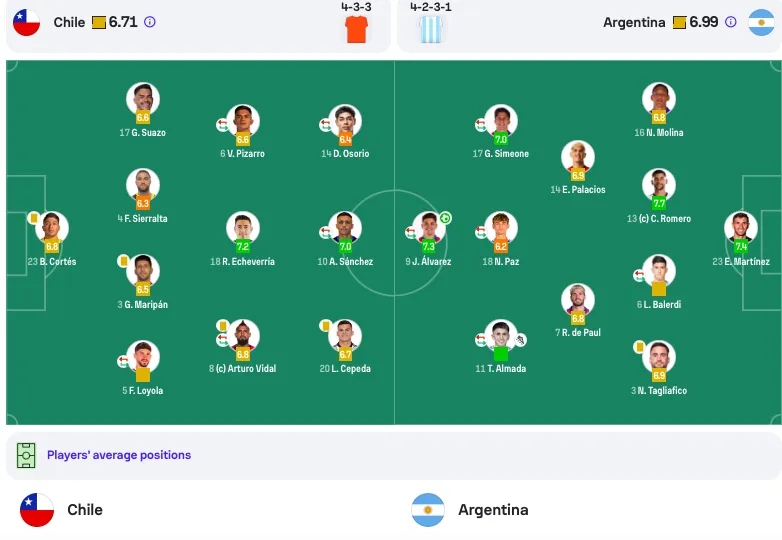782x540 pixels.
Task: Click N. Tagliafico player avatar
Action: click(x=659, y=357)
